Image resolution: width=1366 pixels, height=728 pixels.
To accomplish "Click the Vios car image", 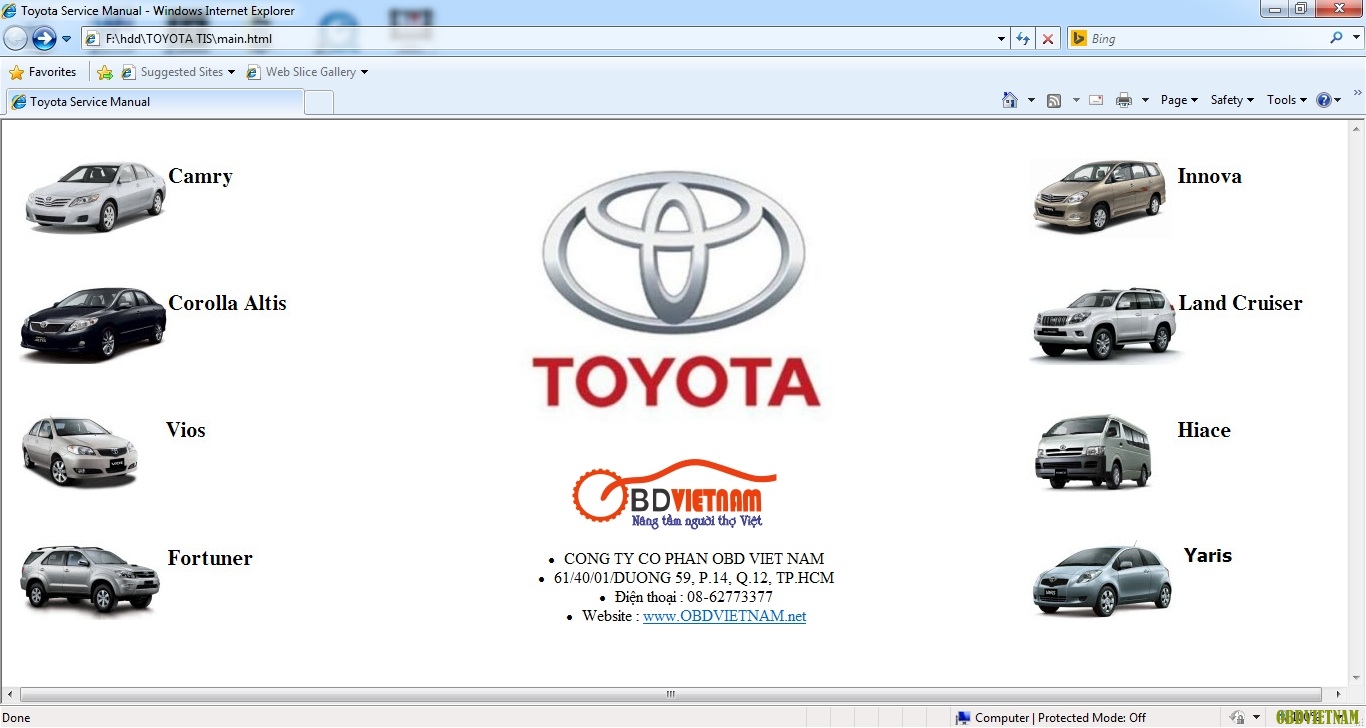I will [x=80, y=452].
